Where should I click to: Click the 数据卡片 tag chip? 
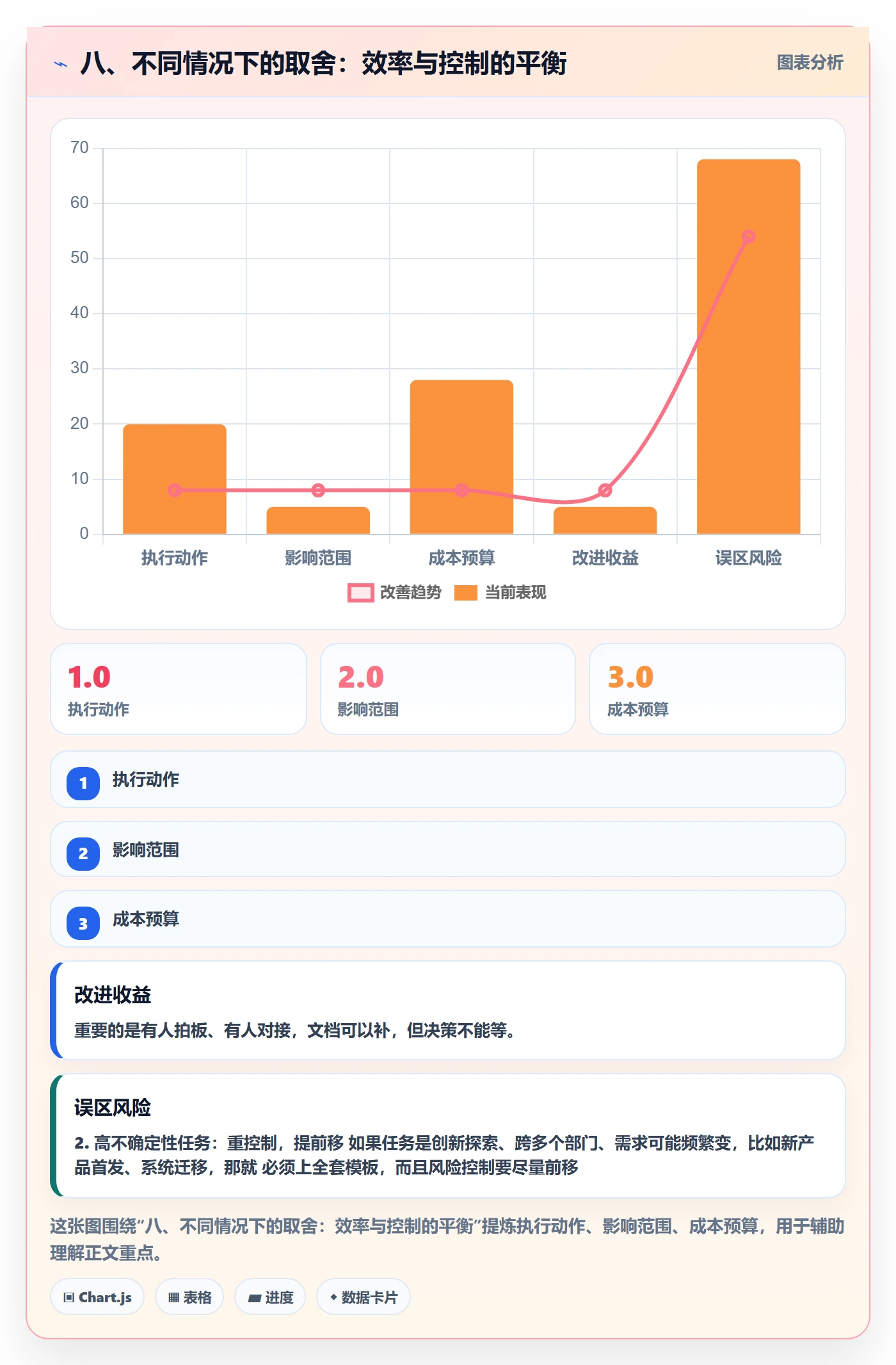point(364,1297)
